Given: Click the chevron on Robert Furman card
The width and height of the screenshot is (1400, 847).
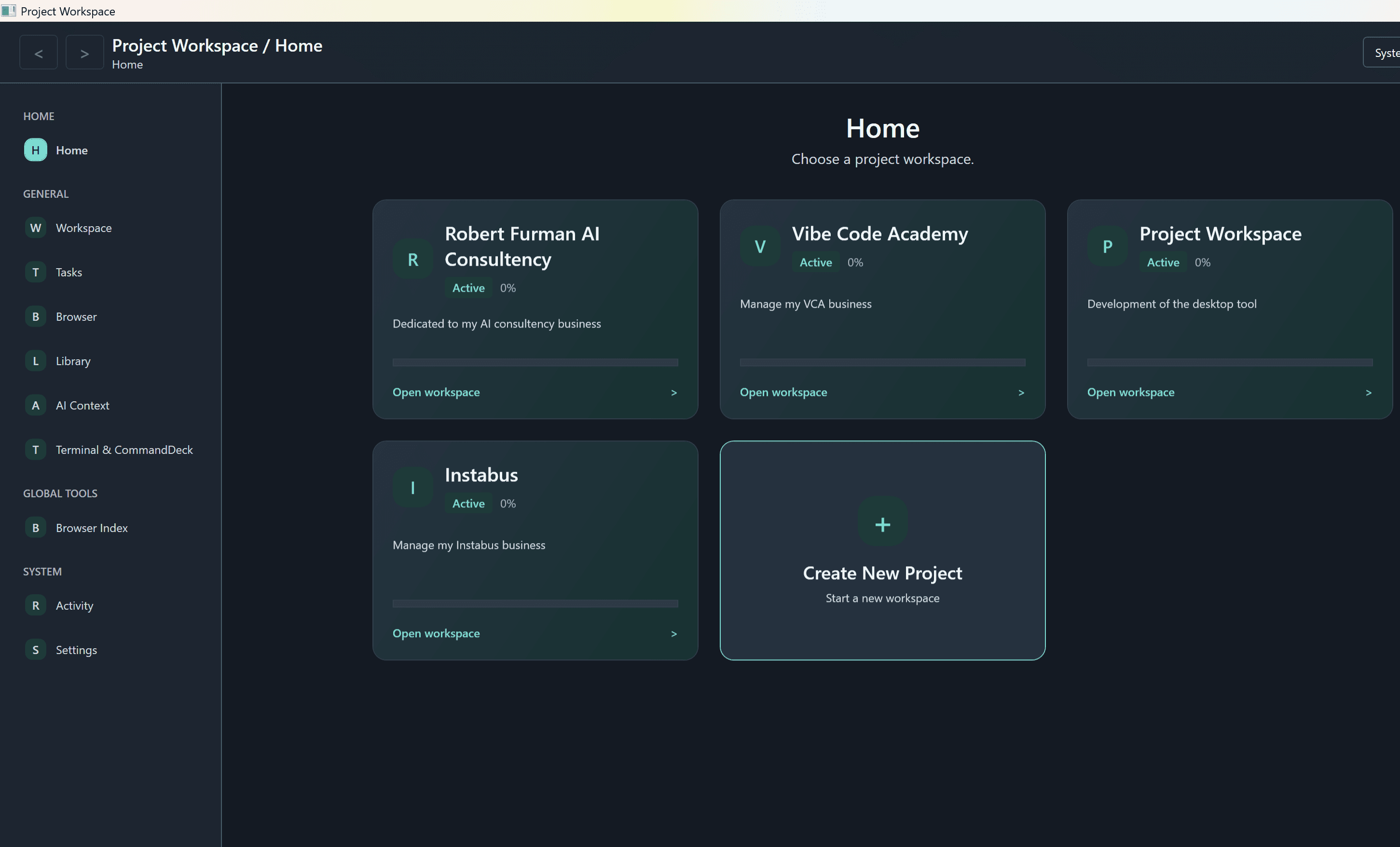Looking at the screenshot, I should (674, 393).
